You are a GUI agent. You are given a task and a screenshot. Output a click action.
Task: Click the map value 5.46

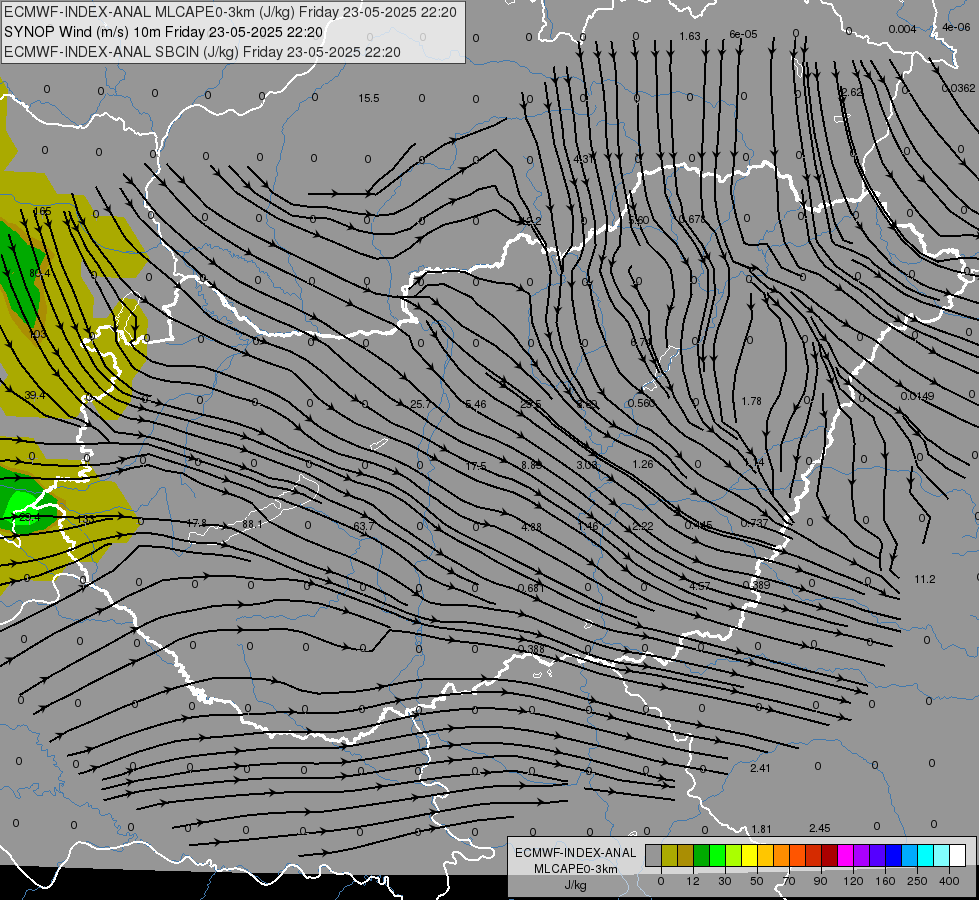[476, 405]
